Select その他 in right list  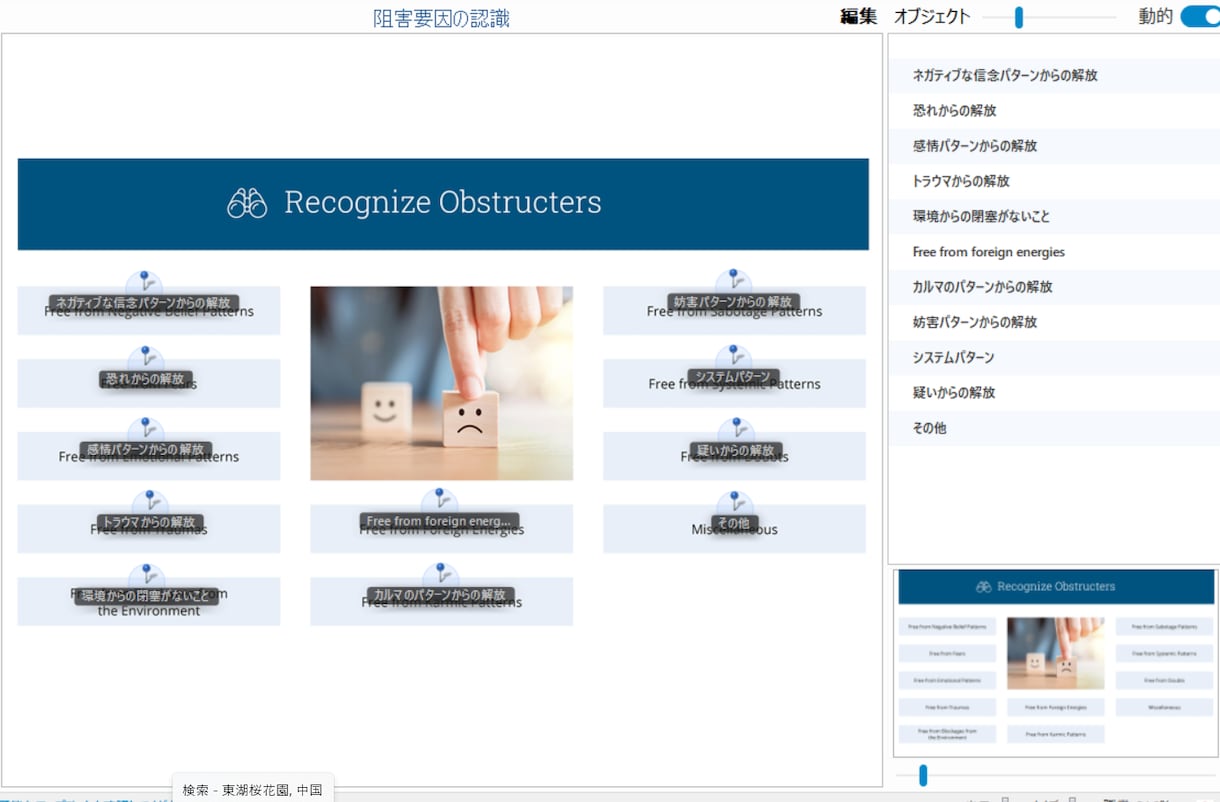tap(1054, 428)
